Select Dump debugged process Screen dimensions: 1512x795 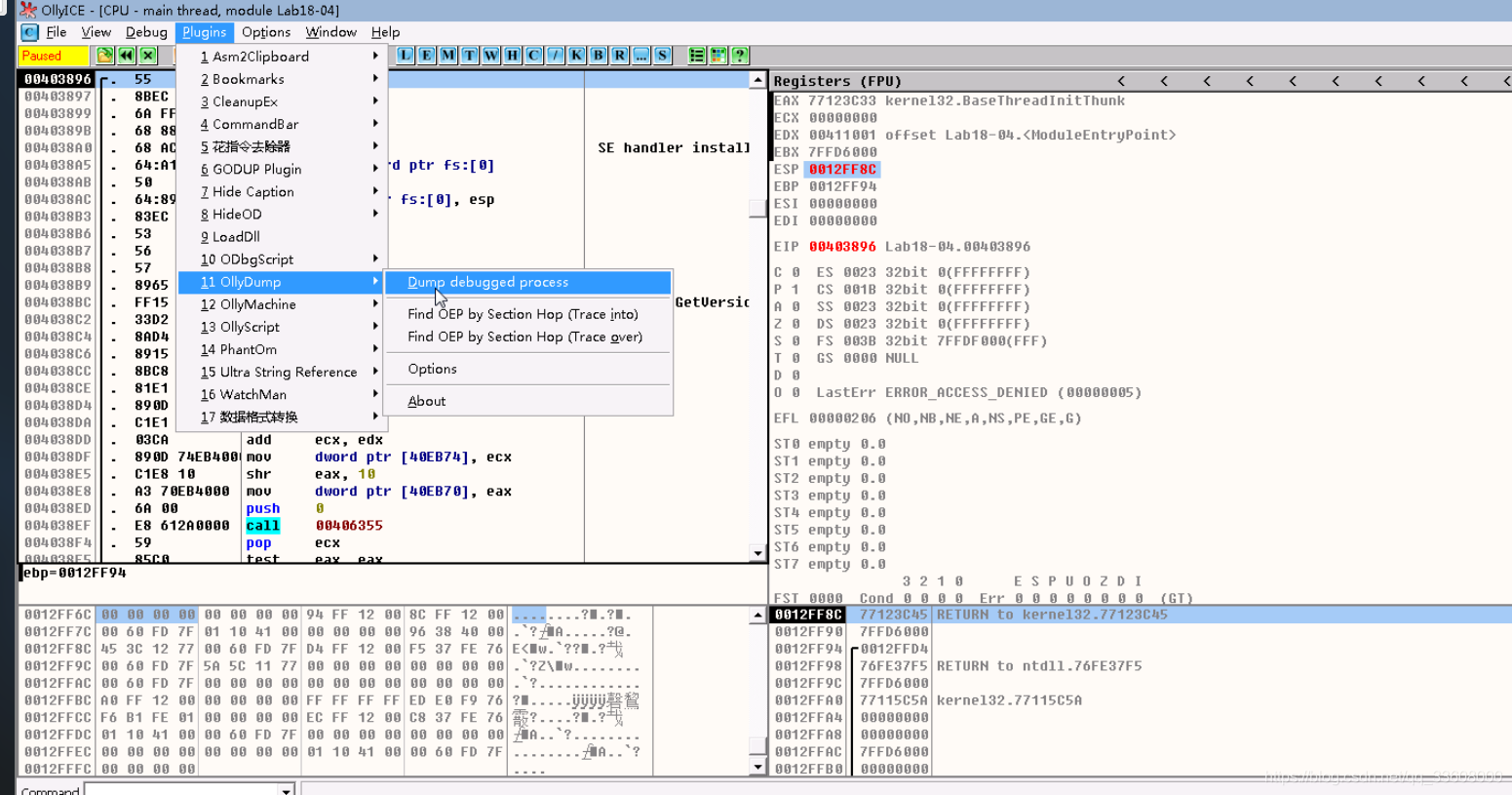click(x=527, y=282)
